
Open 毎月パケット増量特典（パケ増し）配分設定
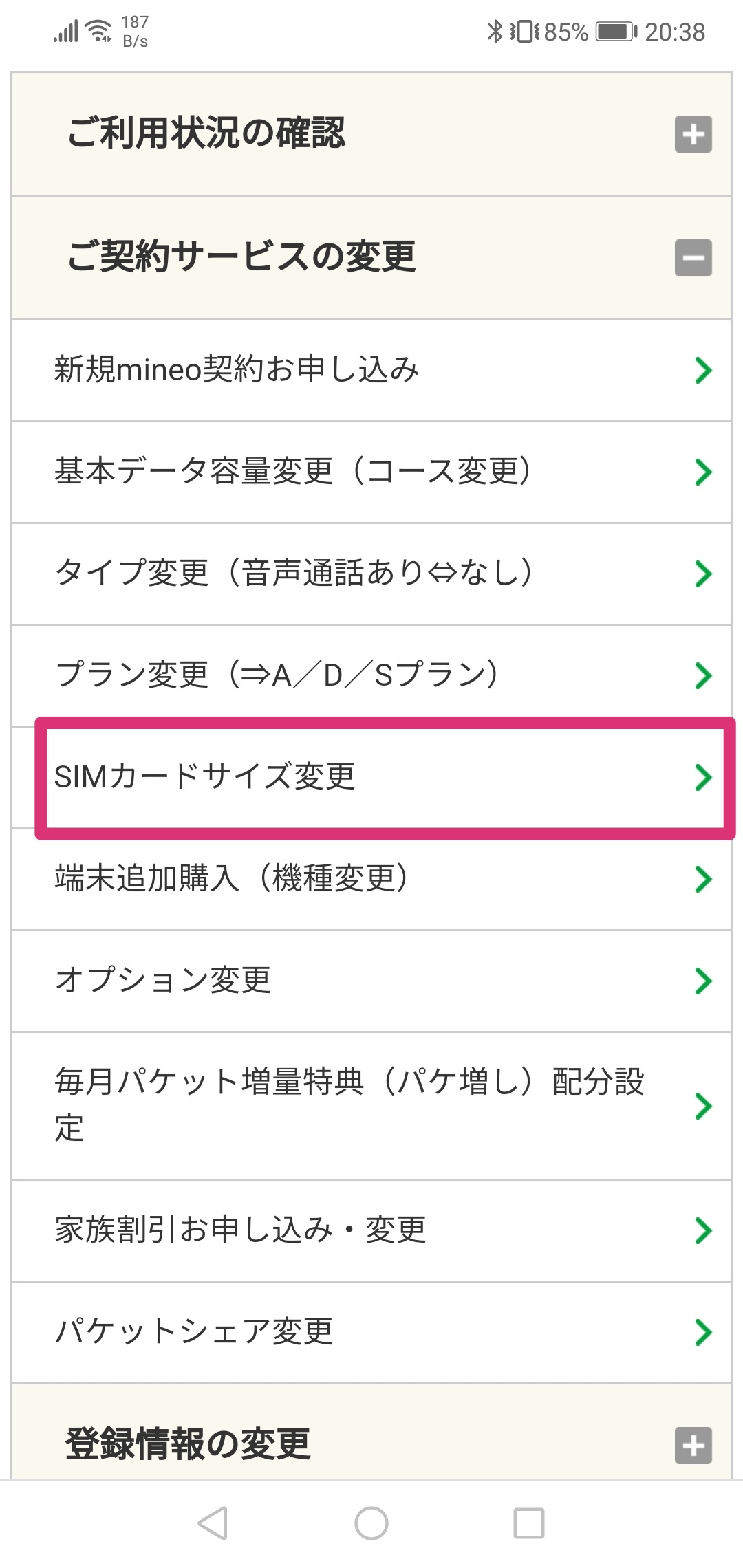[x=349, y=1104]
